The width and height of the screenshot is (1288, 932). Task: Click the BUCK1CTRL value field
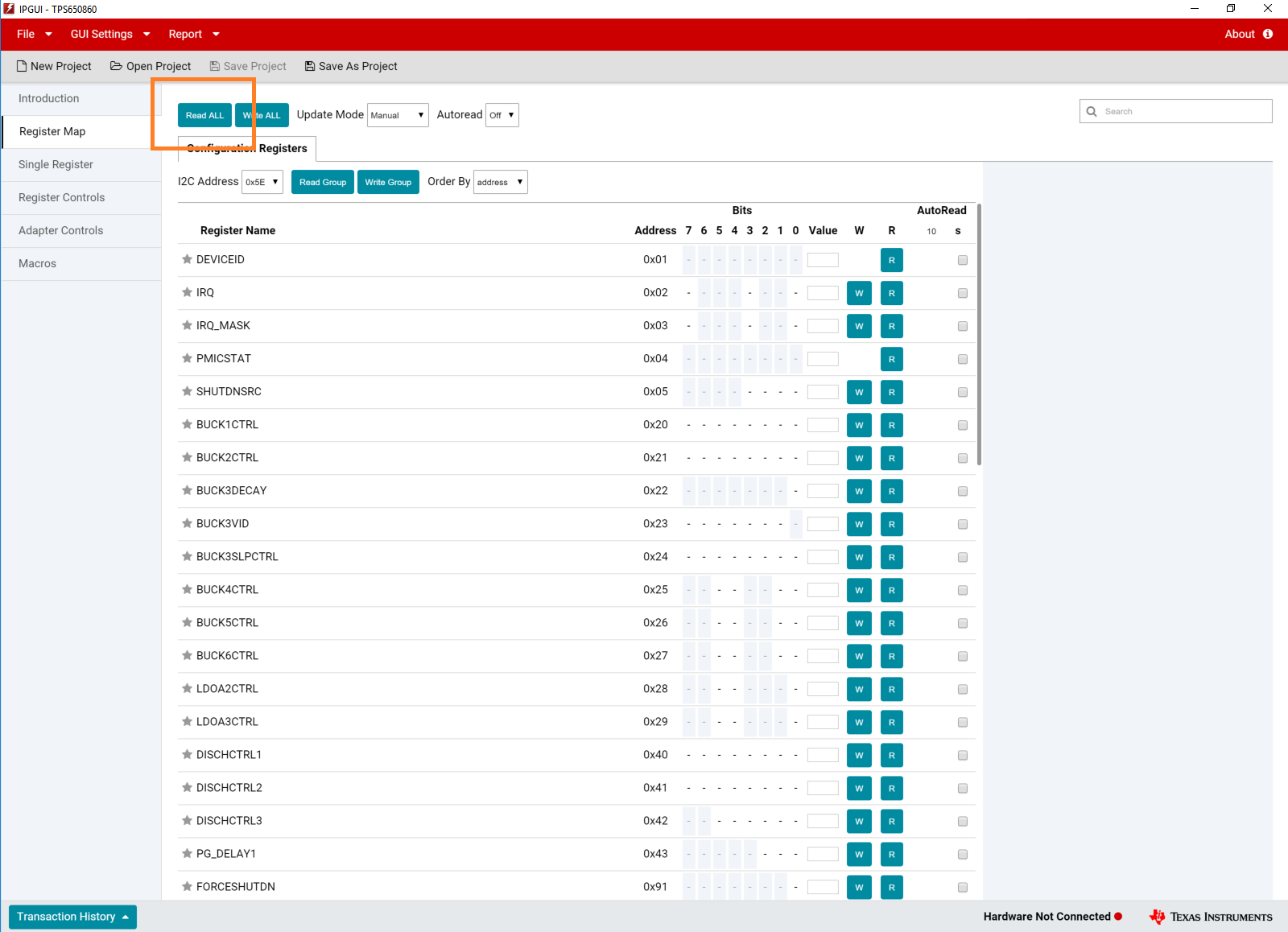tap(823, 425)
